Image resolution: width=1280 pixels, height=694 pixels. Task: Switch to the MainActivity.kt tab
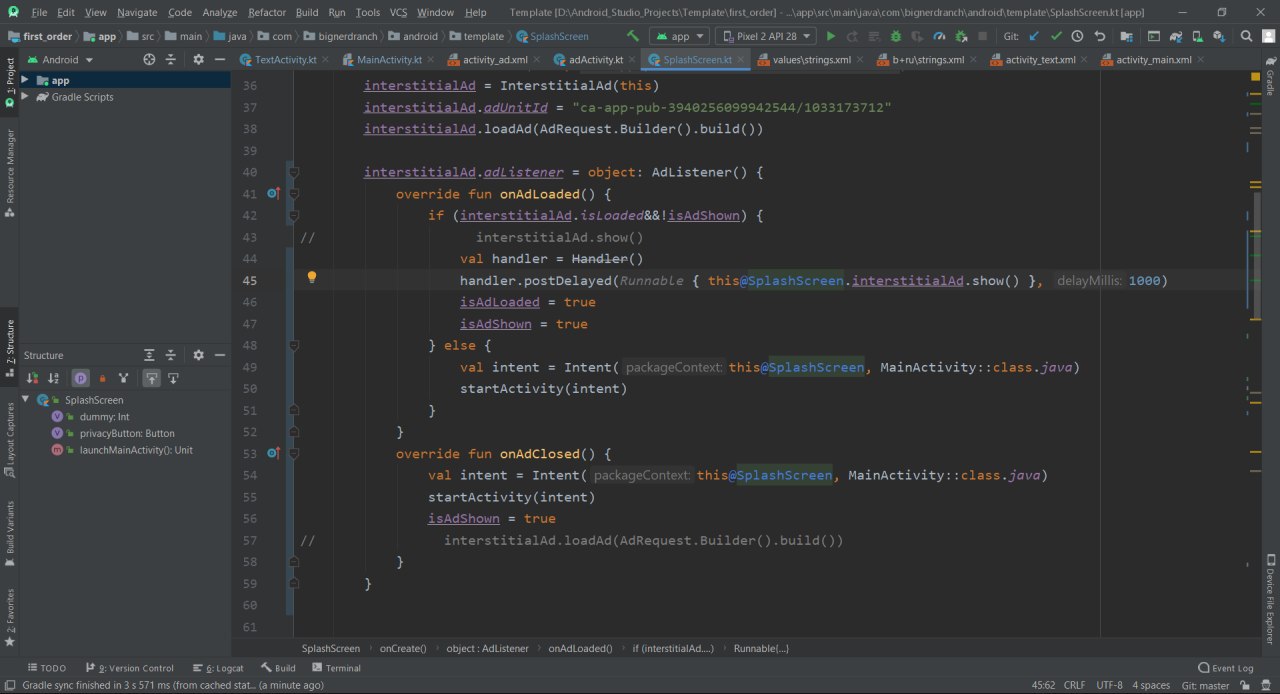pos(389,59)
